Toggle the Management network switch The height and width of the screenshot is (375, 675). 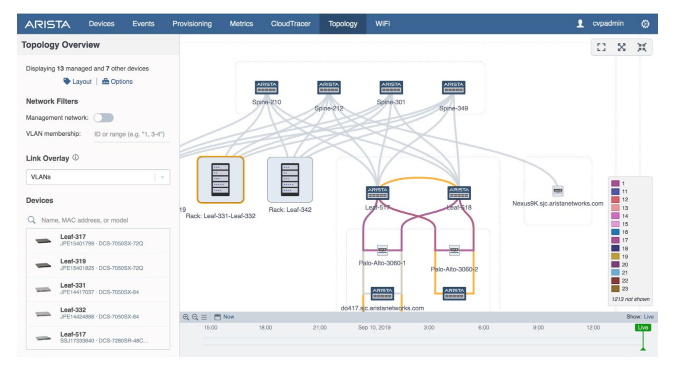point(103,118)
